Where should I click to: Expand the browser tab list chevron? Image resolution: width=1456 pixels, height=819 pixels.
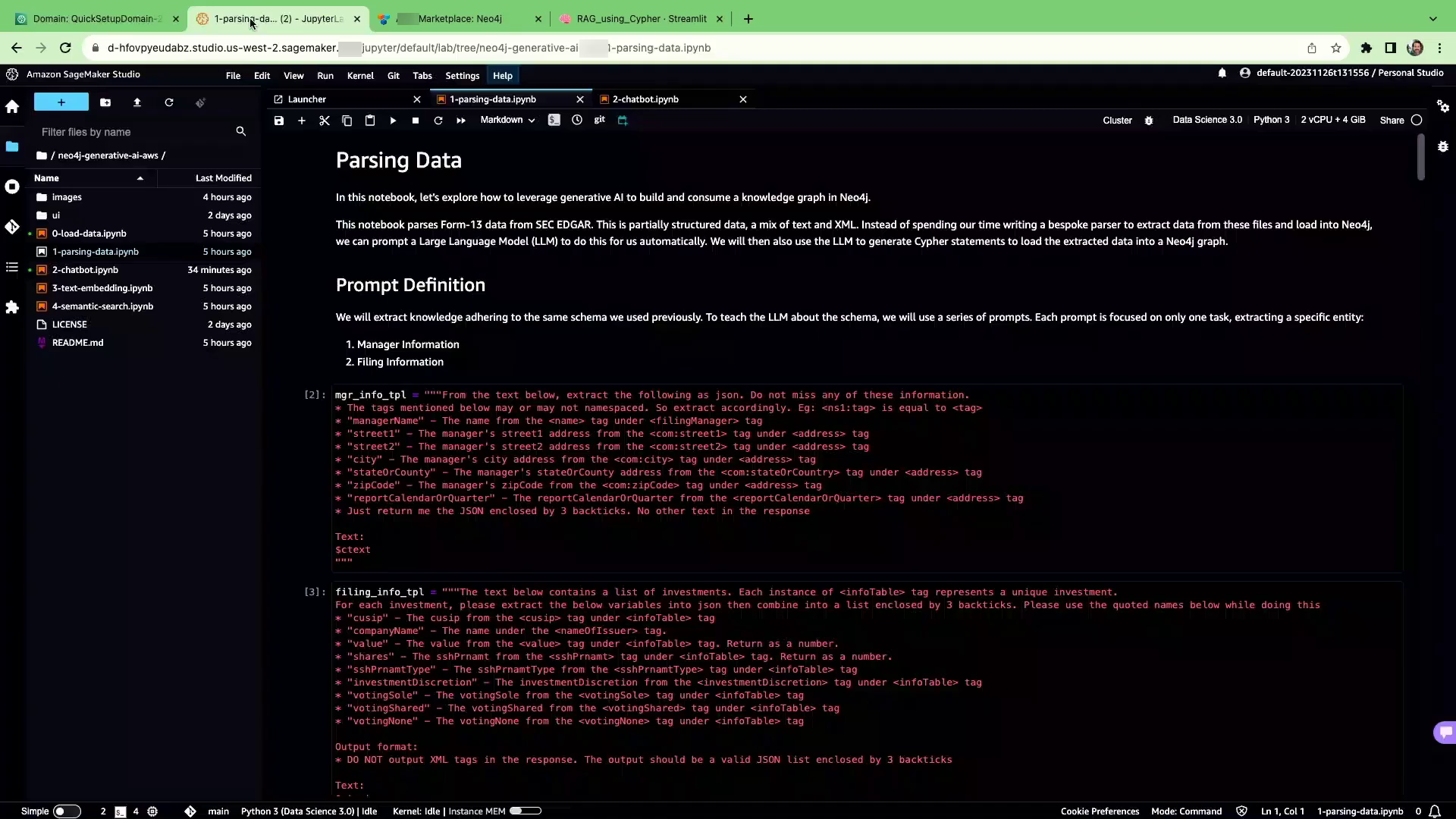coord(1432,19)
